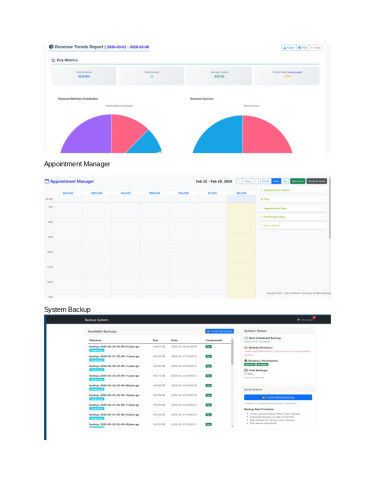This screenshot has width=375, height=485.
Task: Click the Print button in Revenue Trends Report
Action: pos(303,48)
